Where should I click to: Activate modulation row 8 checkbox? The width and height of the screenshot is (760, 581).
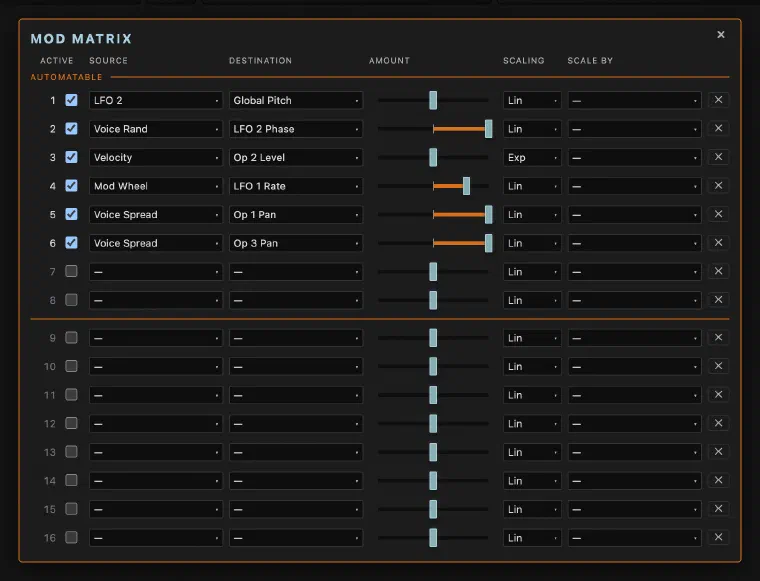click(71, 299)
